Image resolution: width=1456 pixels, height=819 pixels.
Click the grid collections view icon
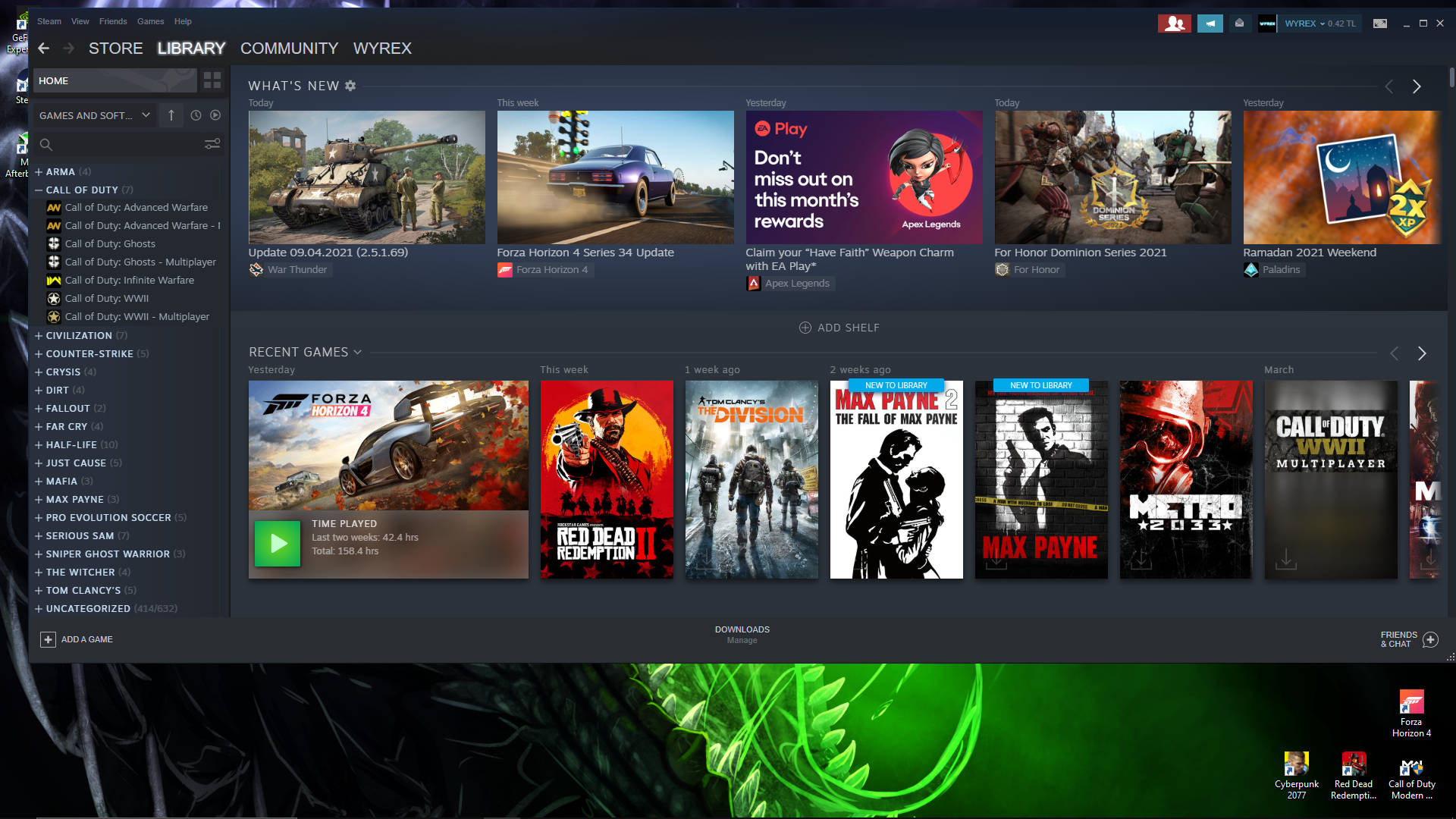coord(212,80)
